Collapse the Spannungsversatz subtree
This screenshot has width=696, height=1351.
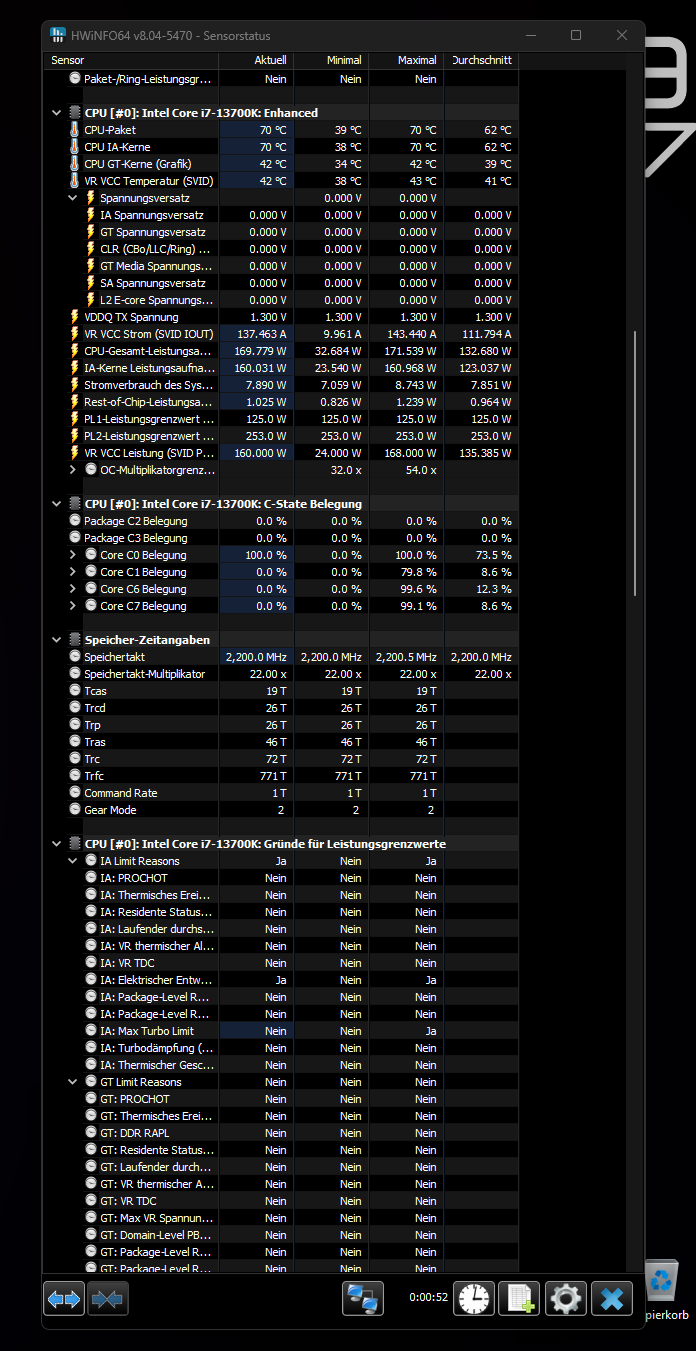[73, 198]
